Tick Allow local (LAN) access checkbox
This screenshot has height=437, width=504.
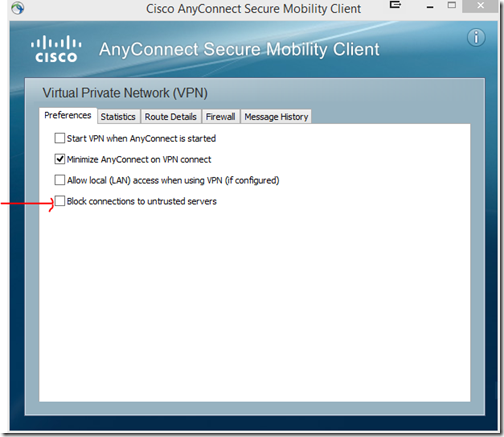(60, 180)
